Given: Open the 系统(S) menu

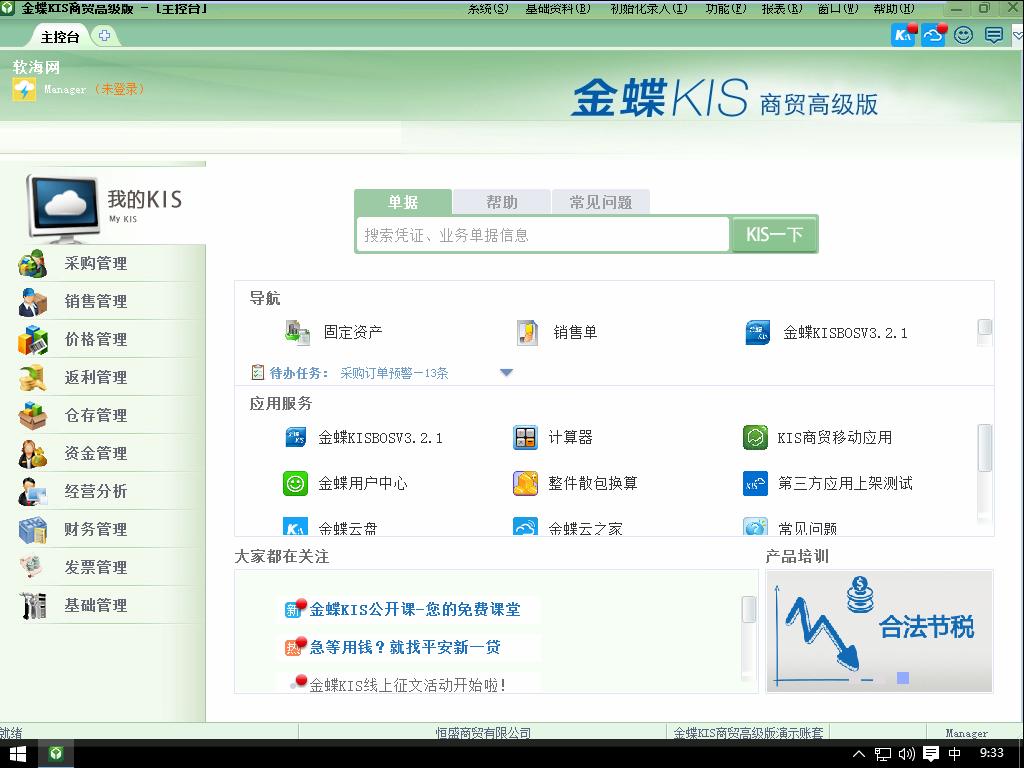Looking at the screenshot, I should click(x=488, y=8).
